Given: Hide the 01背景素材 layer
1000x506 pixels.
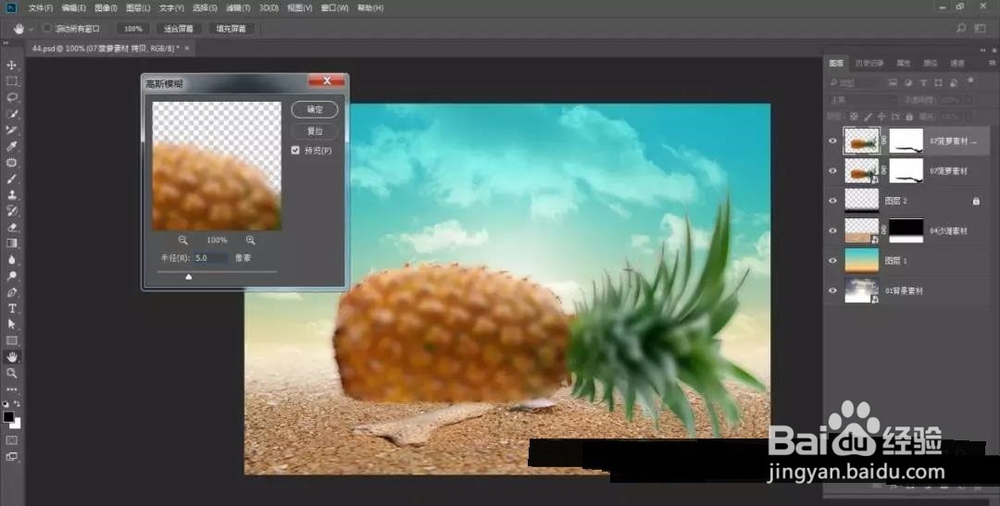Looking at the screenshot, I should [832, 290].
